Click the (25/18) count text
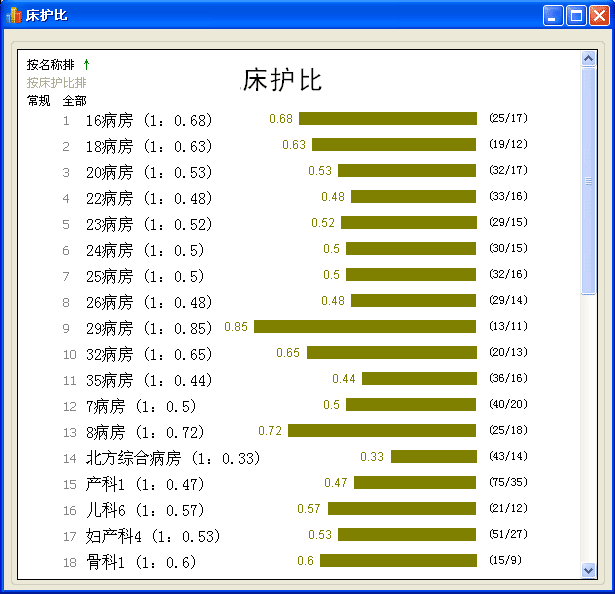Image resolution: width=615 pixels, height=594 pixels. tap(508, 430)
